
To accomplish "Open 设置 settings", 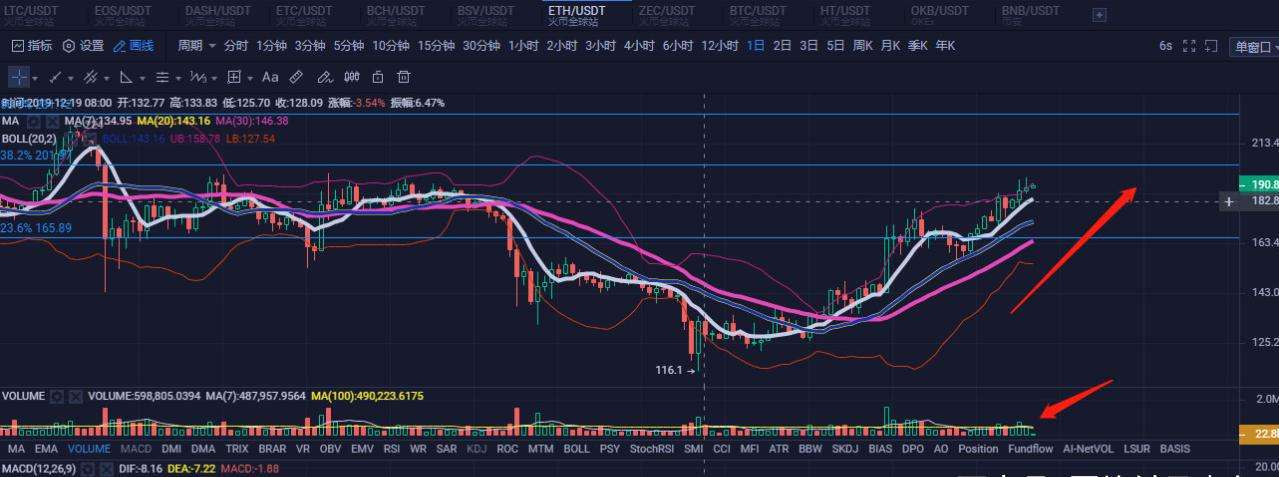I will tap(83, 45).
